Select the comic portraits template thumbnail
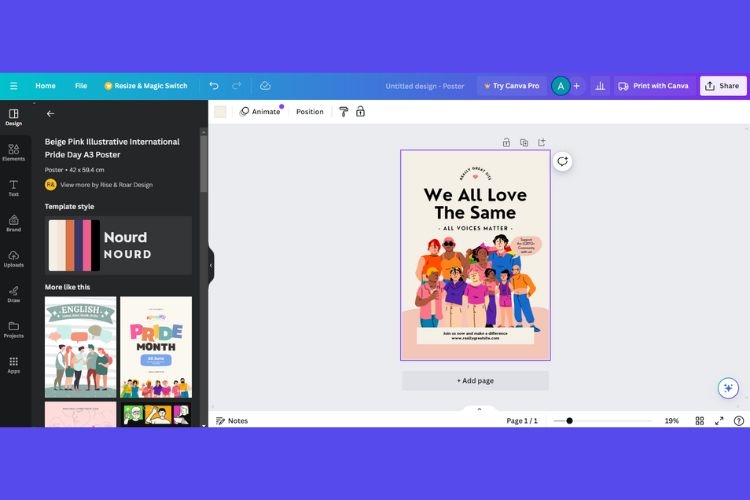The image size is (750, 500). (x=156, y=414)
